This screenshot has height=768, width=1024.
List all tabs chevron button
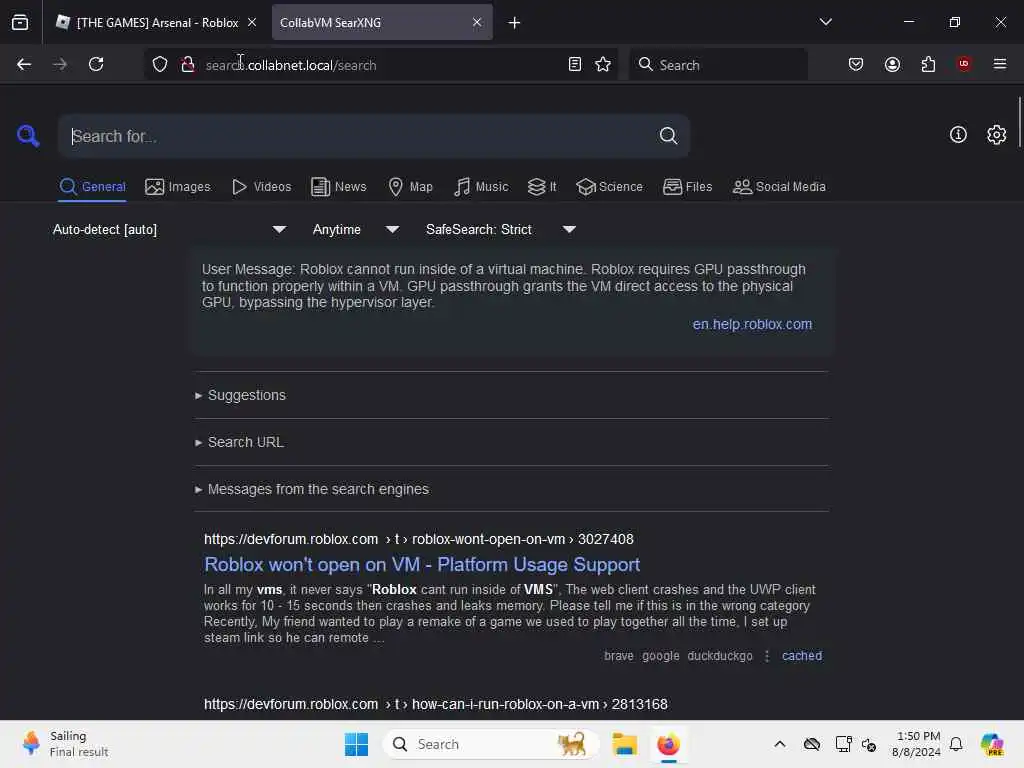[826, 22]
